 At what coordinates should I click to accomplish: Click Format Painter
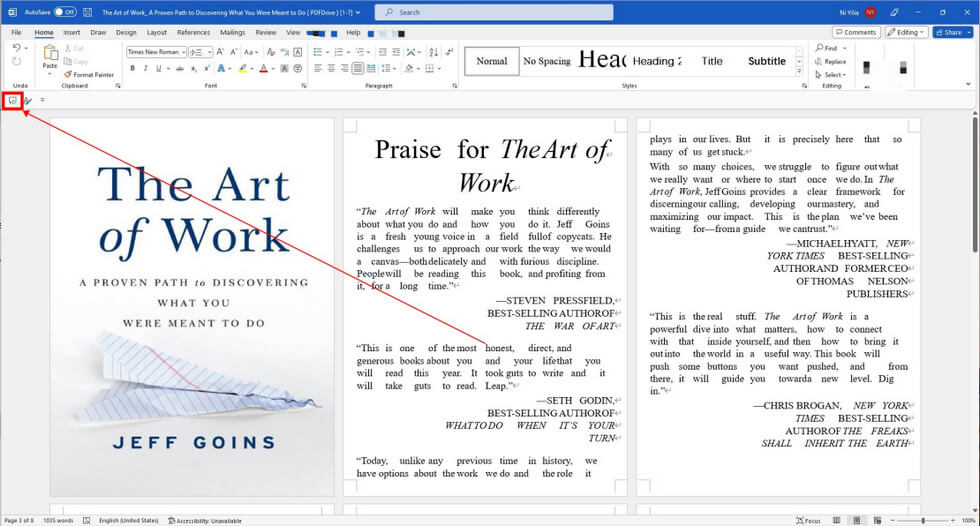pos(89,74)
